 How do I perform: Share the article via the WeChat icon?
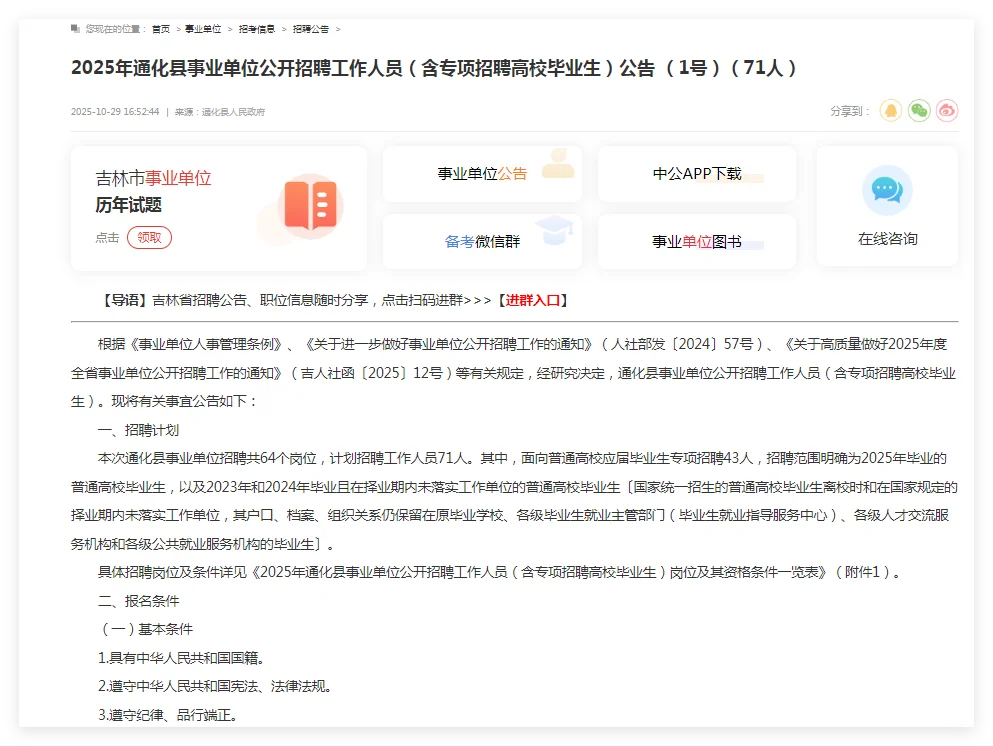(x=918, y=110)
